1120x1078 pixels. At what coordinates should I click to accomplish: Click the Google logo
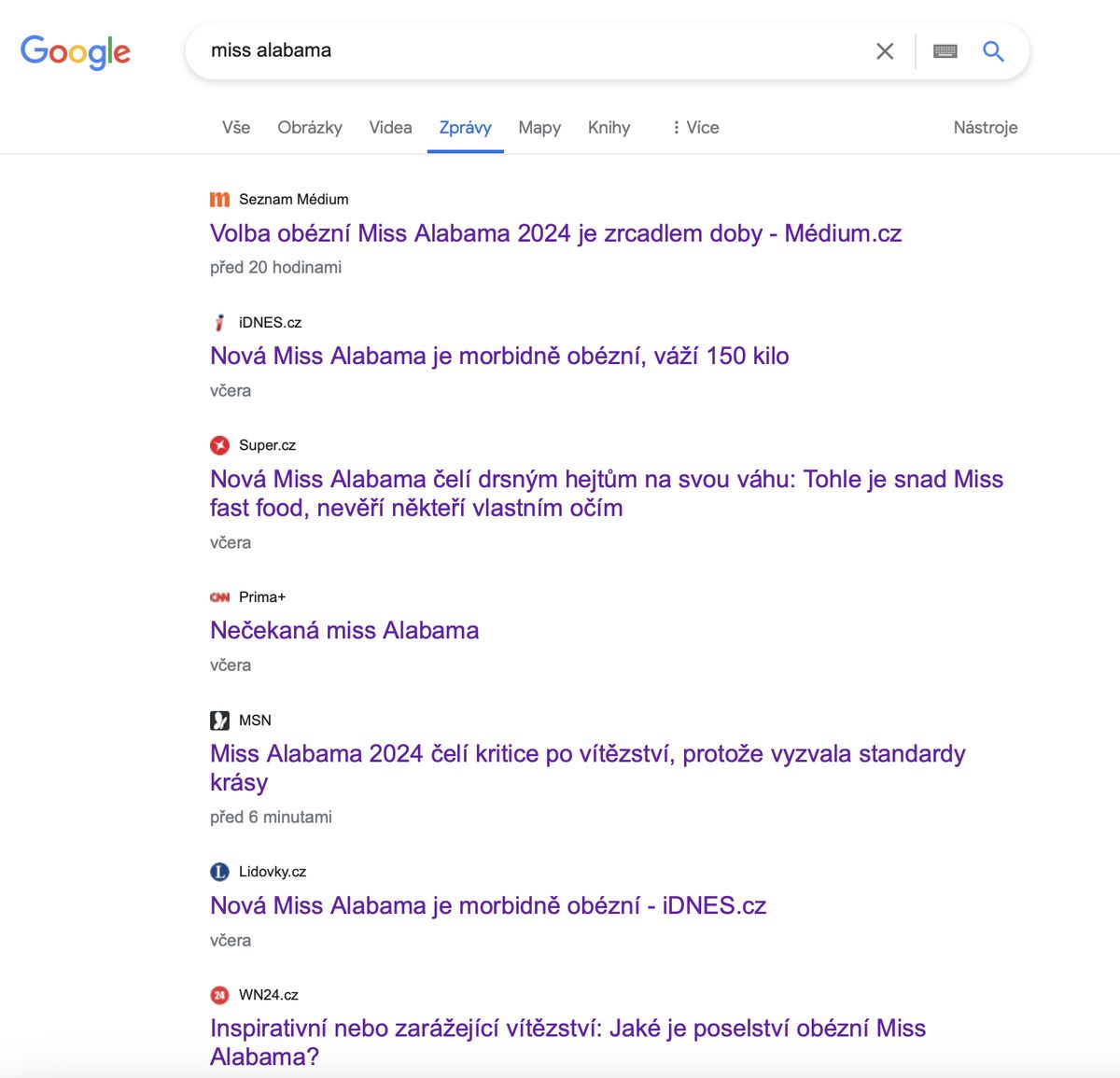pos(76,52)
